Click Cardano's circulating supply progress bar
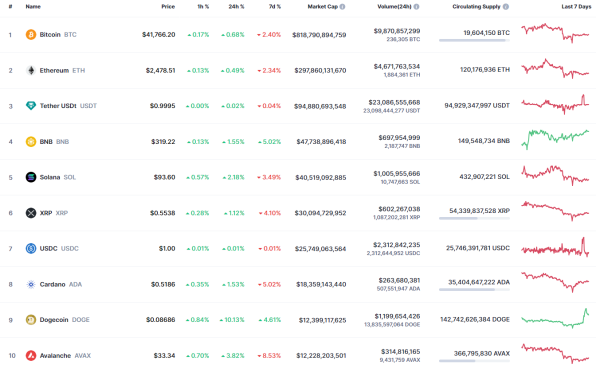Viewport: 600px width, 368px height. coord(474,290)
